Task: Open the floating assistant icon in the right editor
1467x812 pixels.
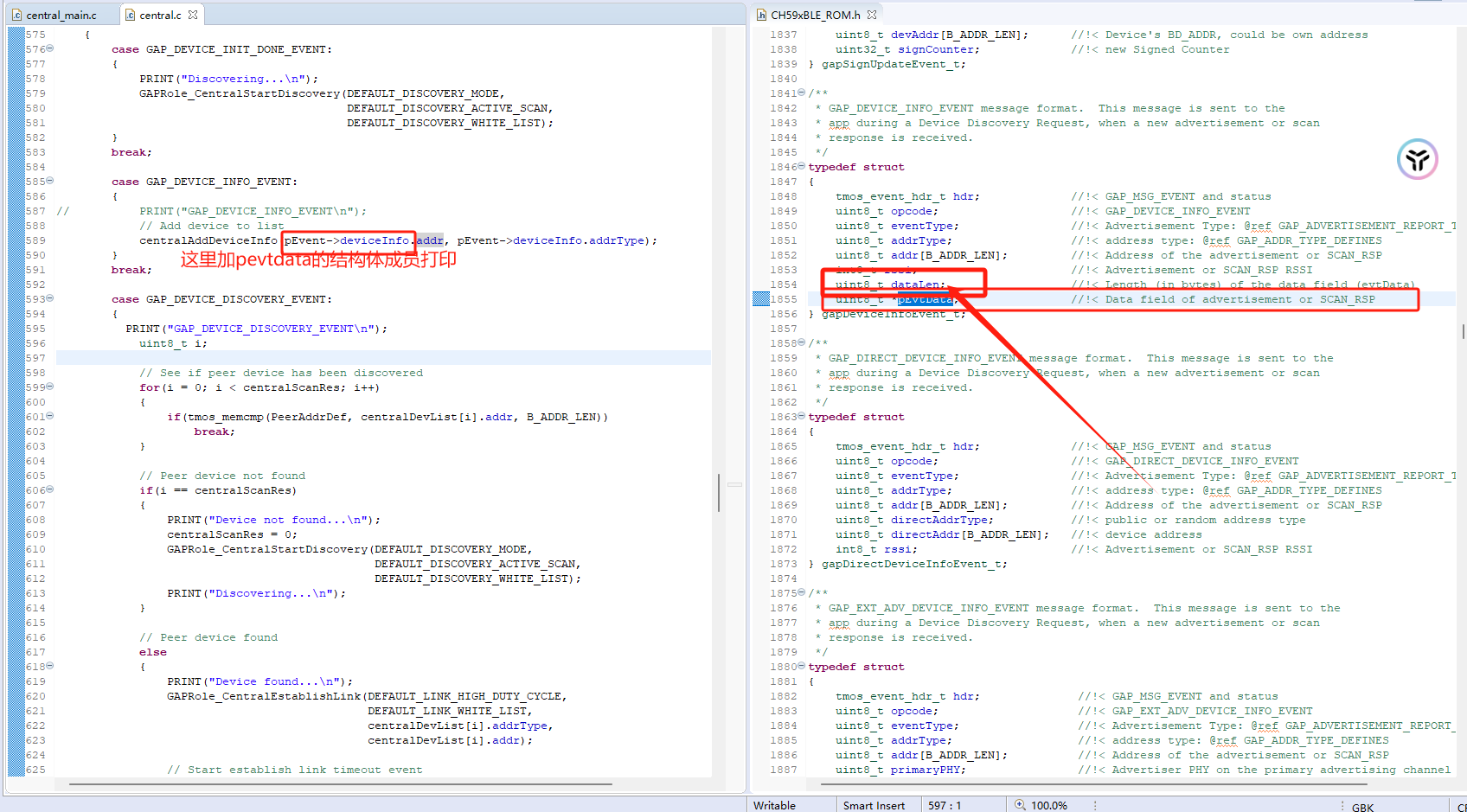Action: tap(1417, 159)
